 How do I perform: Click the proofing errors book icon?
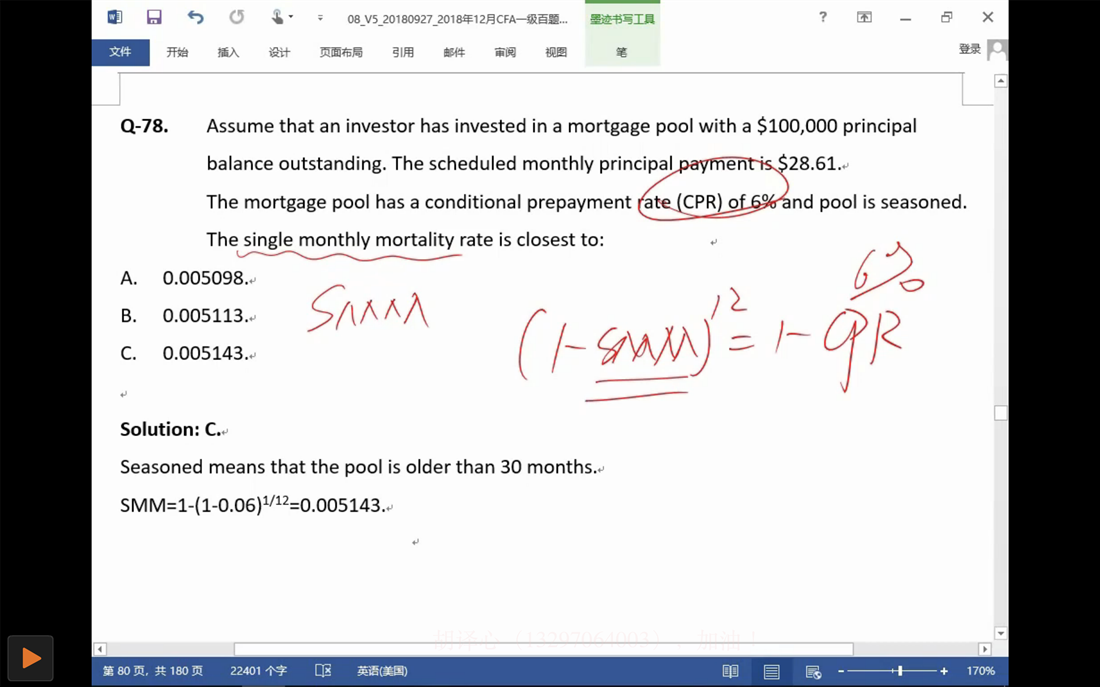pyautogui.click(x=323, y=671)
